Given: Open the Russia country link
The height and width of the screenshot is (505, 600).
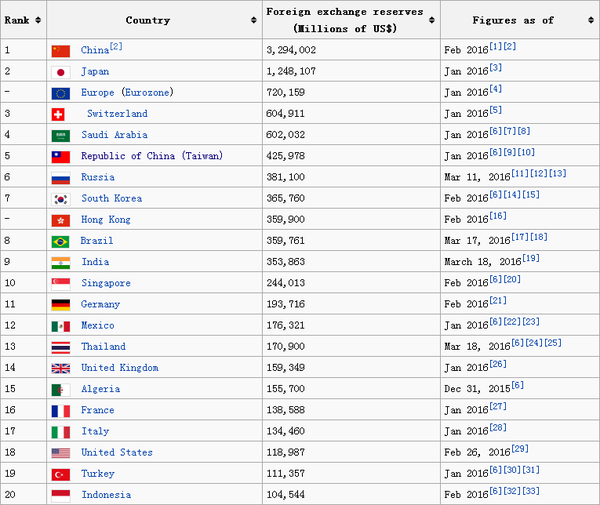Looking at the screenshot, I should coord(98,177).
